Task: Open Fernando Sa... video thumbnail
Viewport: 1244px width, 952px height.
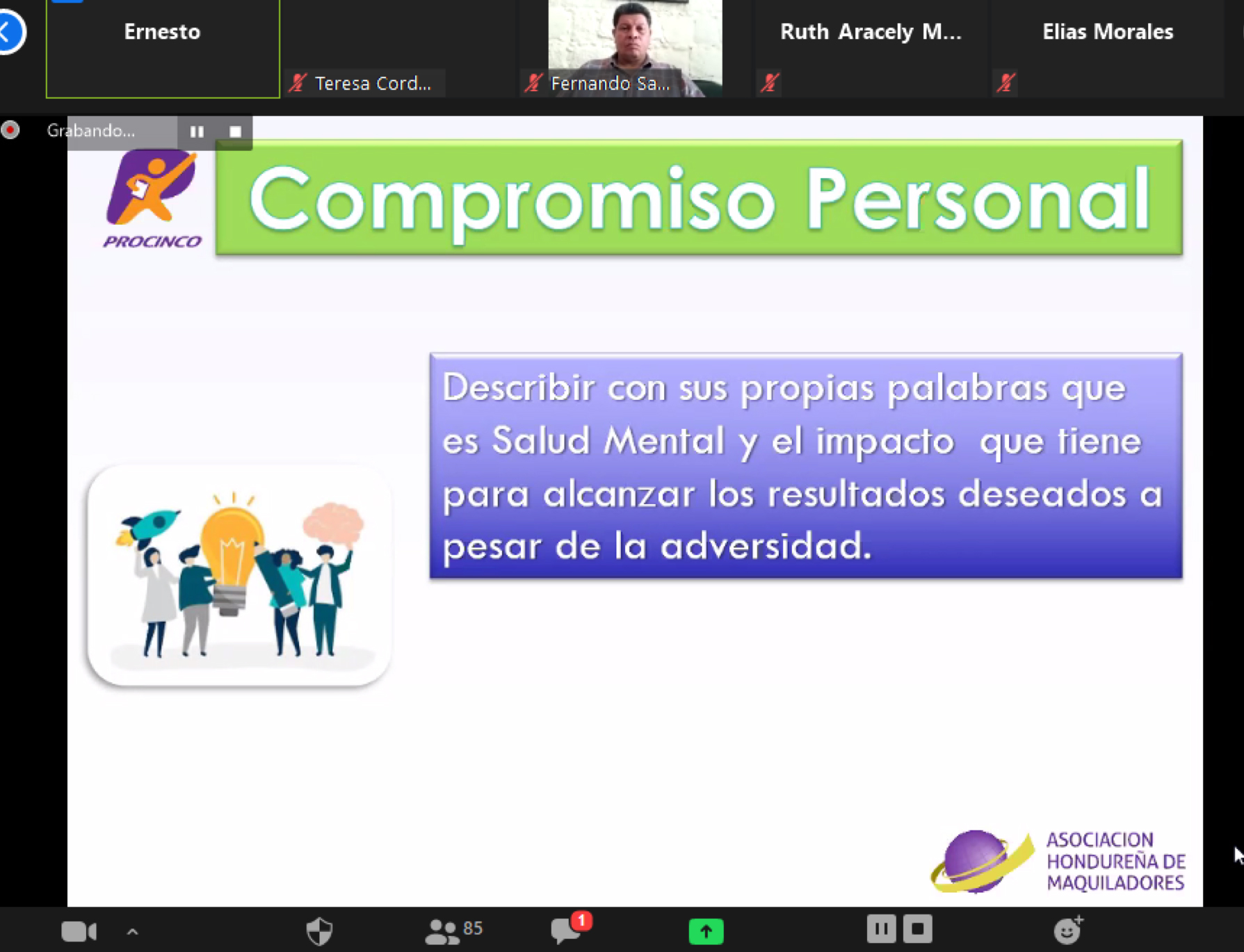Action: 635,49
